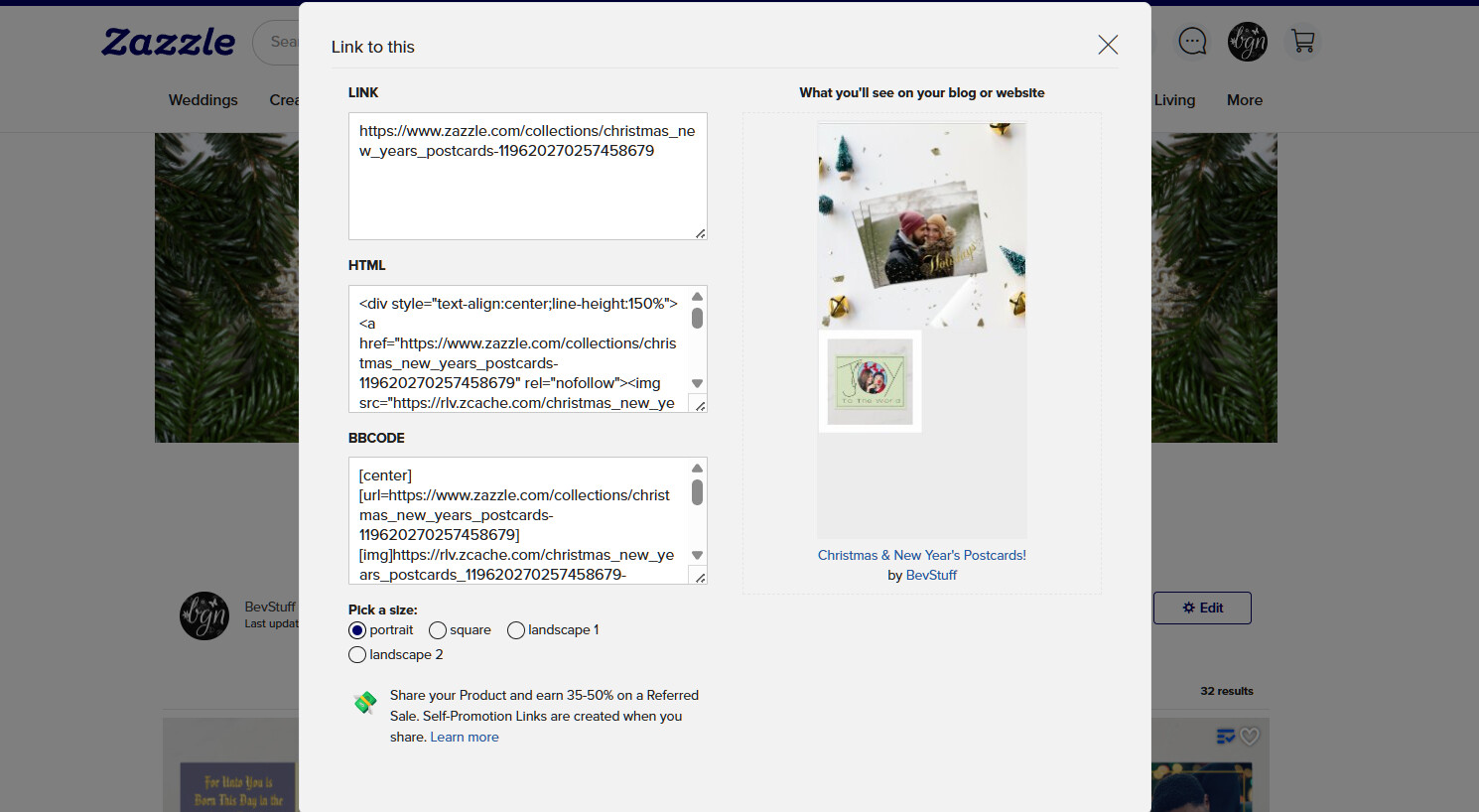Open the user profile avatar menu
The width and height of the screenshot is (1479, 812).
(x=1248, y=42)
